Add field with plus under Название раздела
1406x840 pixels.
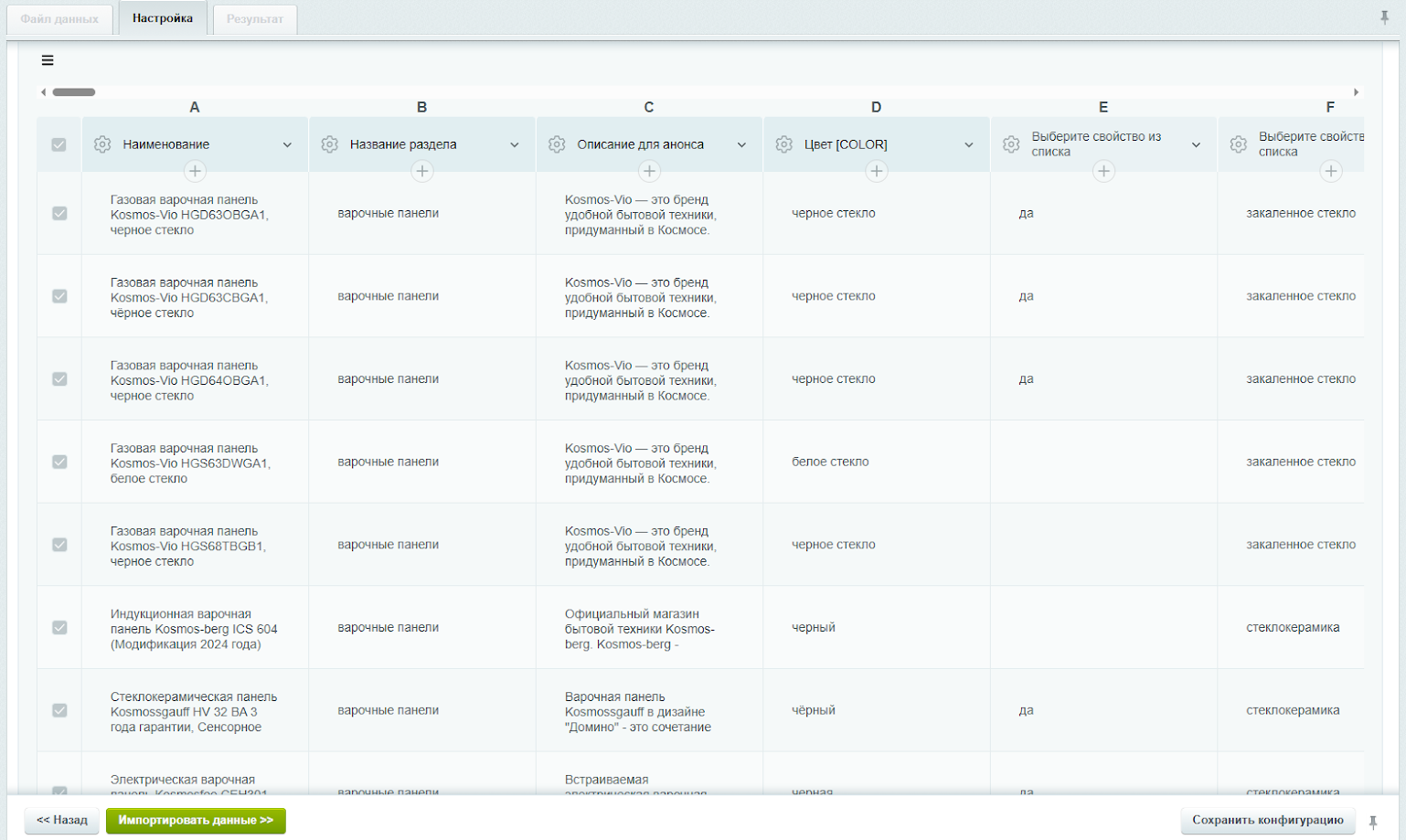tap(422, 171)
